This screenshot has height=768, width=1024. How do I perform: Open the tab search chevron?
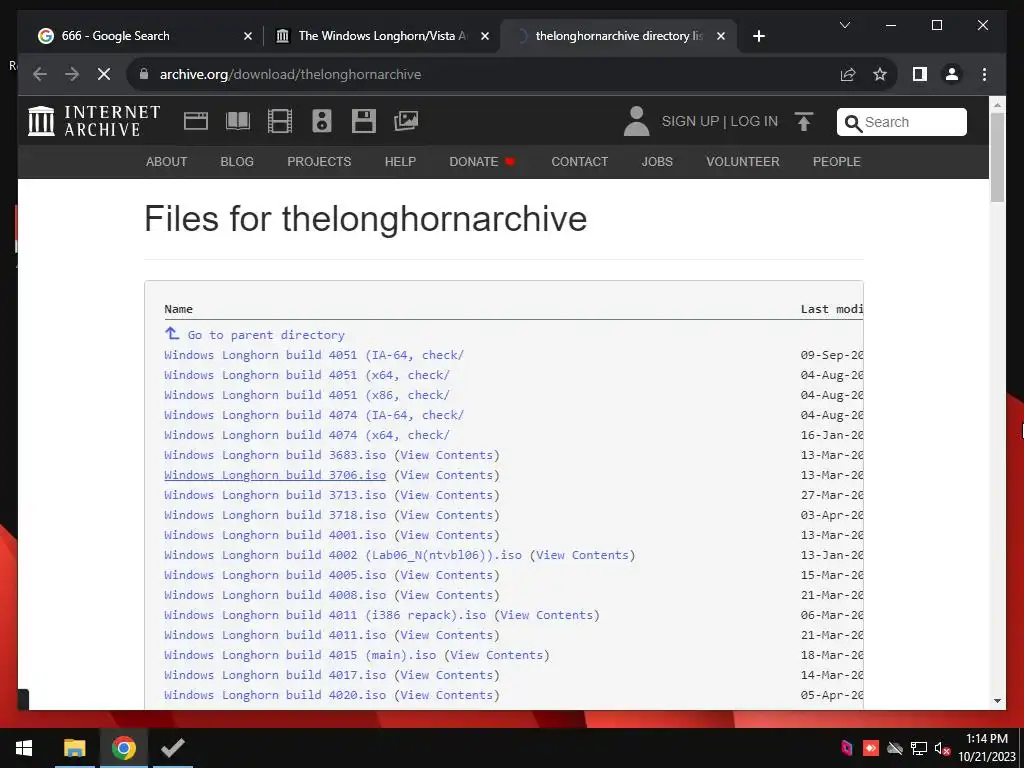pos(844,25)
